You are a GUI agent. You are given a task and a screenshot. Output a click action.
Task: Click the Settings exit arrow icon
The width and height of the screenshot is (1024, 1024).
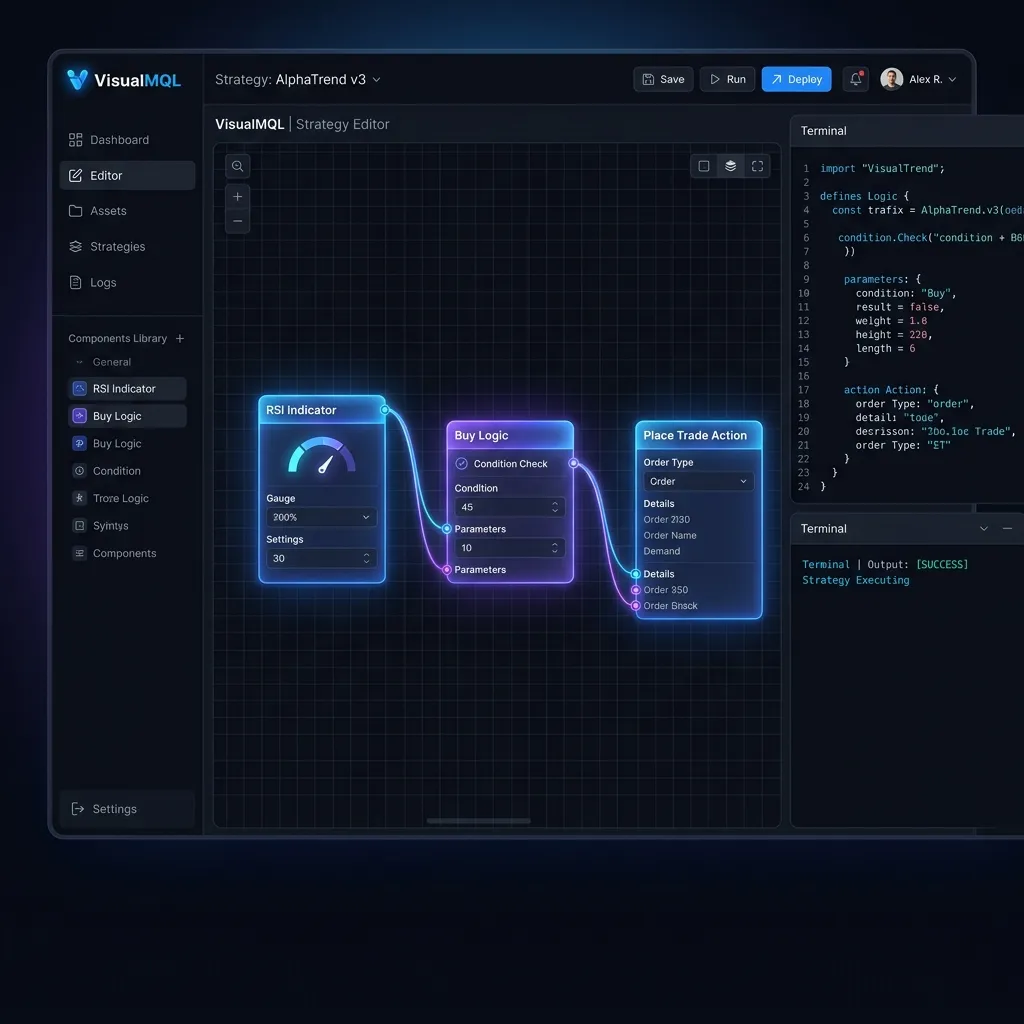(78, 808)
